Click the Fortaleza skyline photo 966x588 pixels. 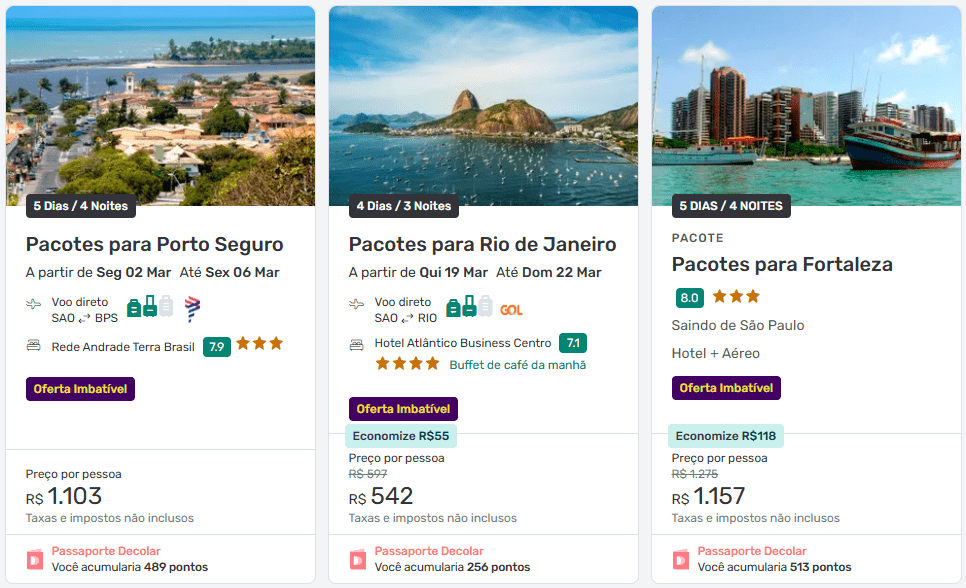click(806, 105)
